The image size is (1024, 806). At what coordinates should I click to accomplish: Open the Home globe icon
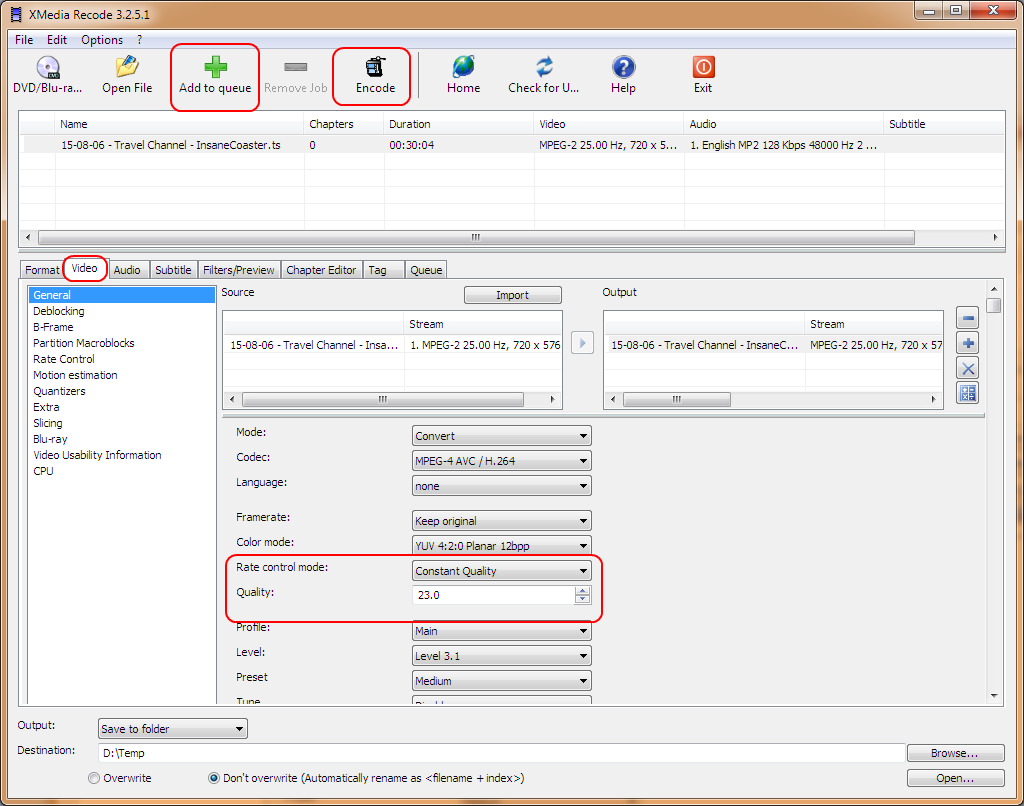pos(463,67)
